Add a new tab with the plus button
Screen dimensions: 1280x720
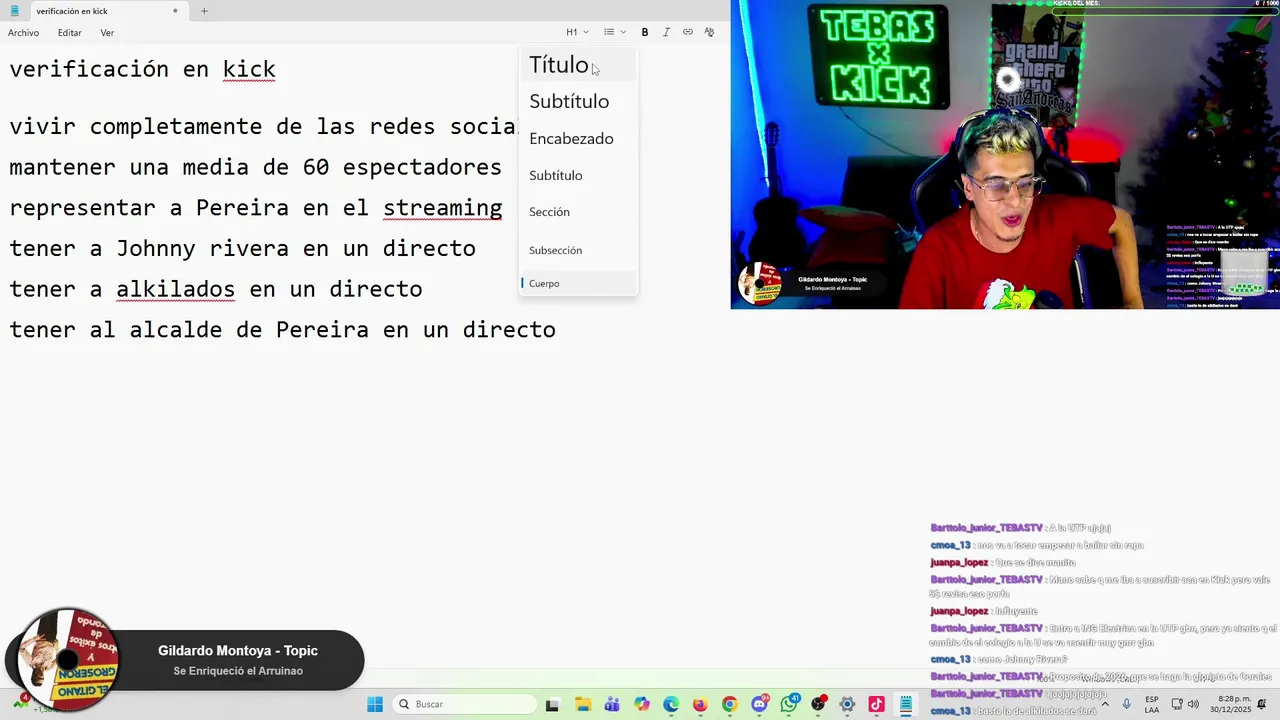point(204,11)
